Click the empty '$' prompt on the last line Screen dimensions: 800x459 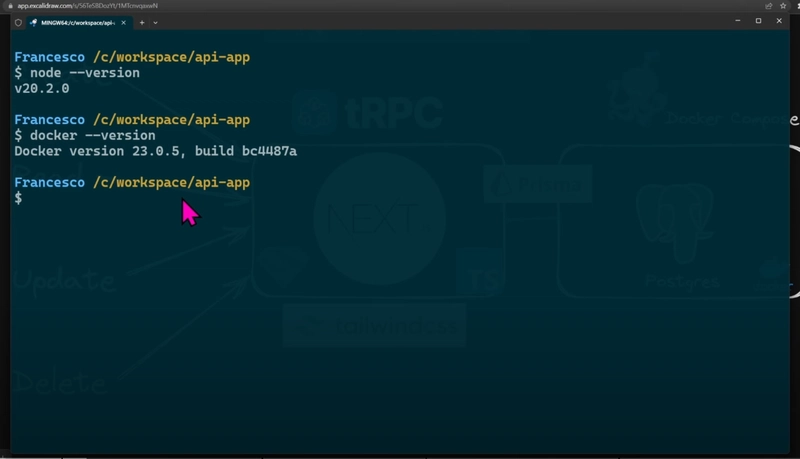pyautogui.click(x=18, y=198)
